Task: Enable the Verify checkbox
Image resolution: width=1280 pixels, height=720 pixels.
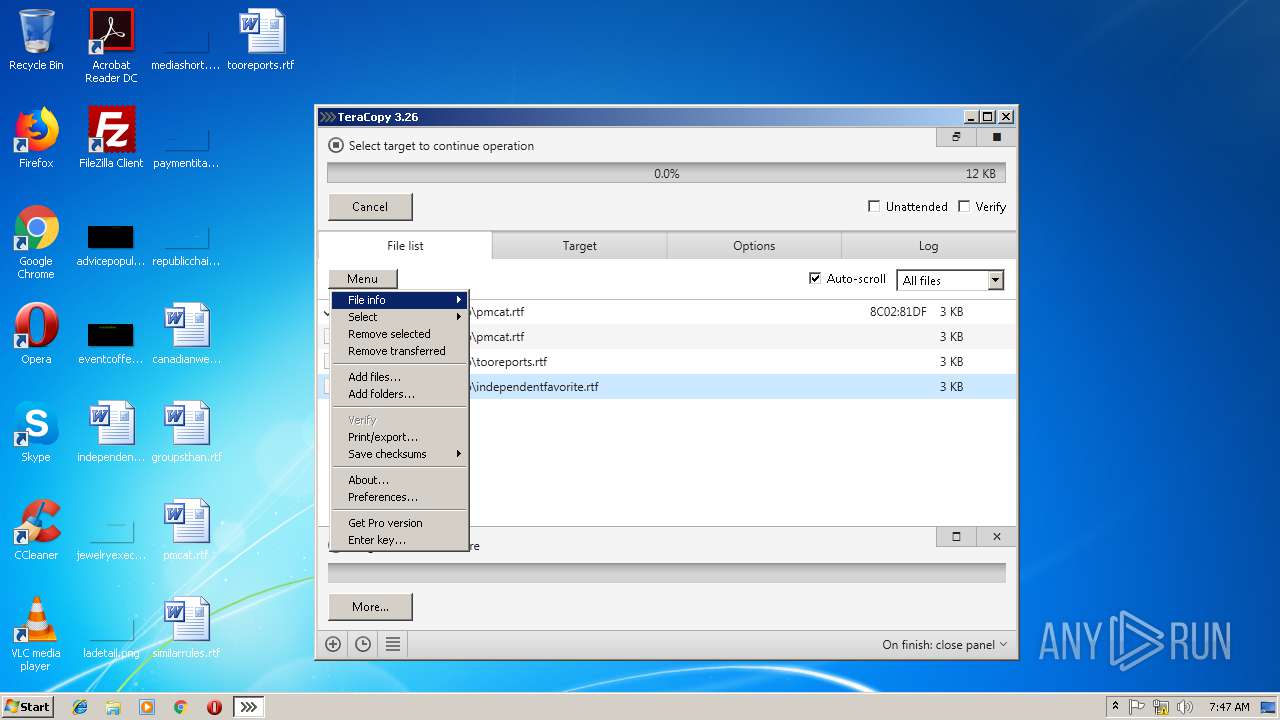Action: [x=964, y=206]
